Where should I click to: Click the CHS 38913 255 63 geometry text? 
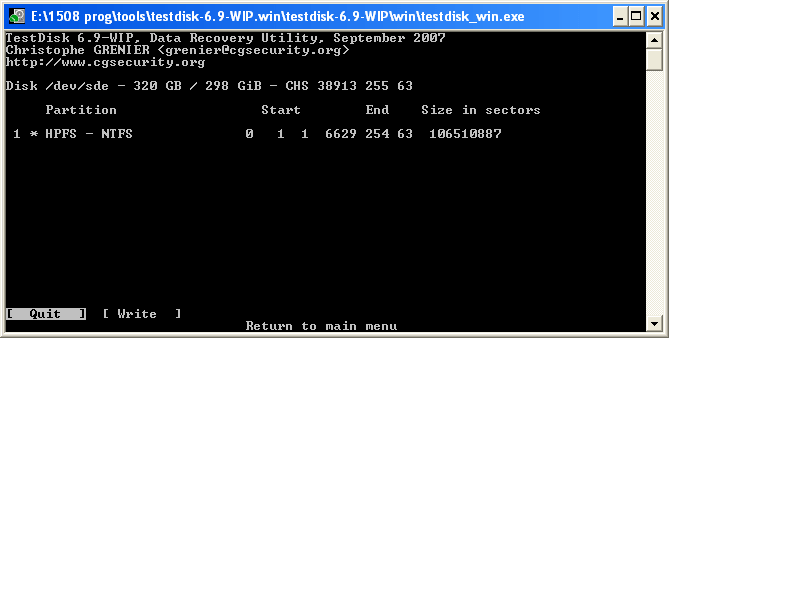pos(349,86)
